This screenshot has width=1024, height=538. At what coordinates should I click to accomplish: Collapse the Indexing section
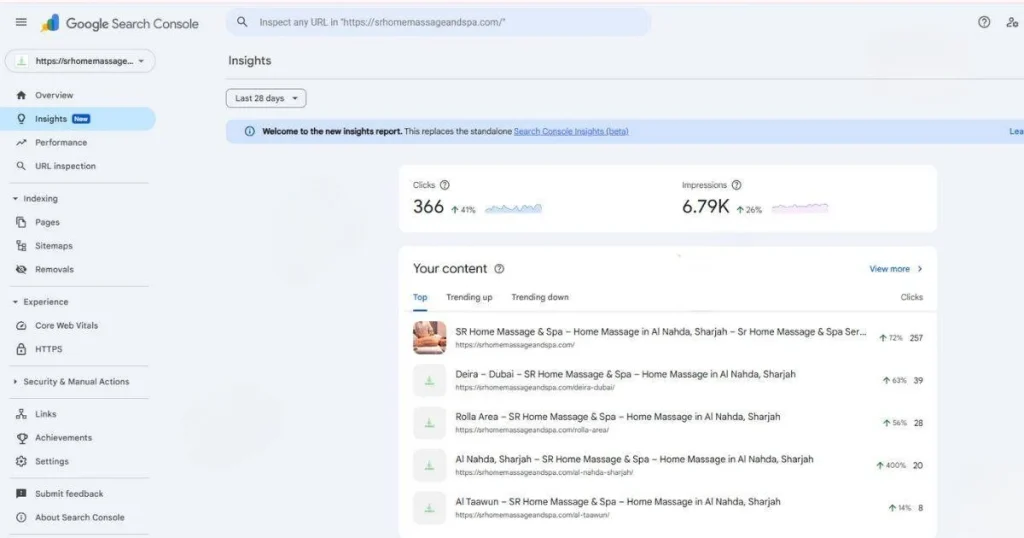[15, 198]
